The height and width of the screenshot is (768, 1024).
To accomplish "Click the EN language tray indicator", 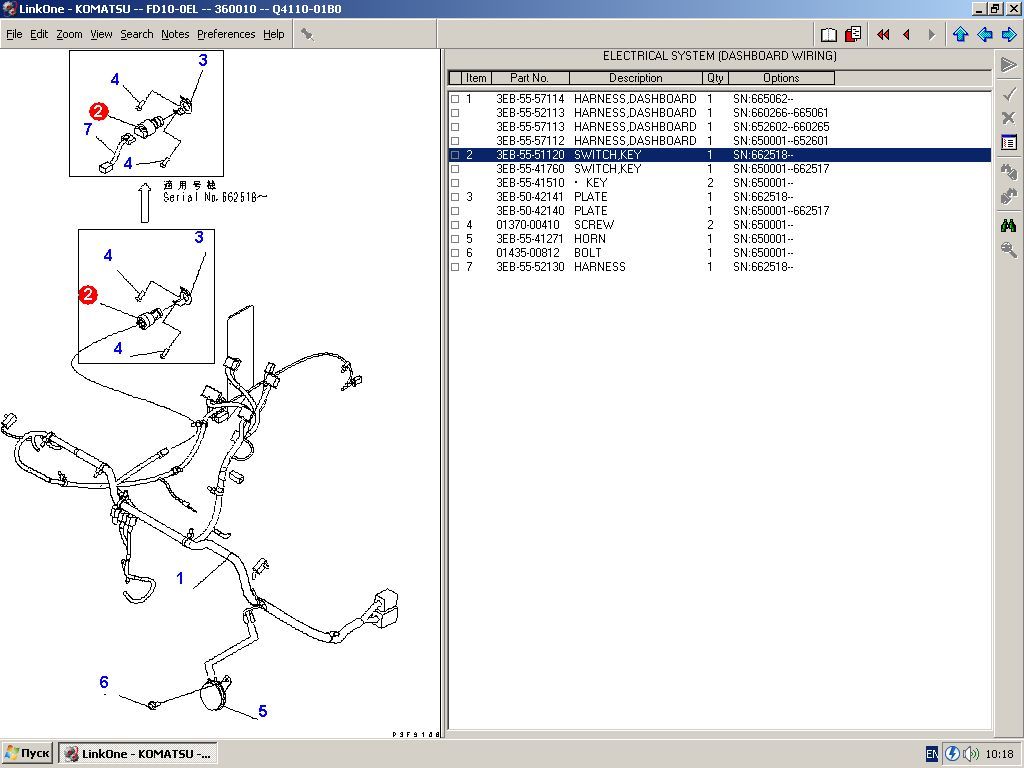I will coord(932,754).
